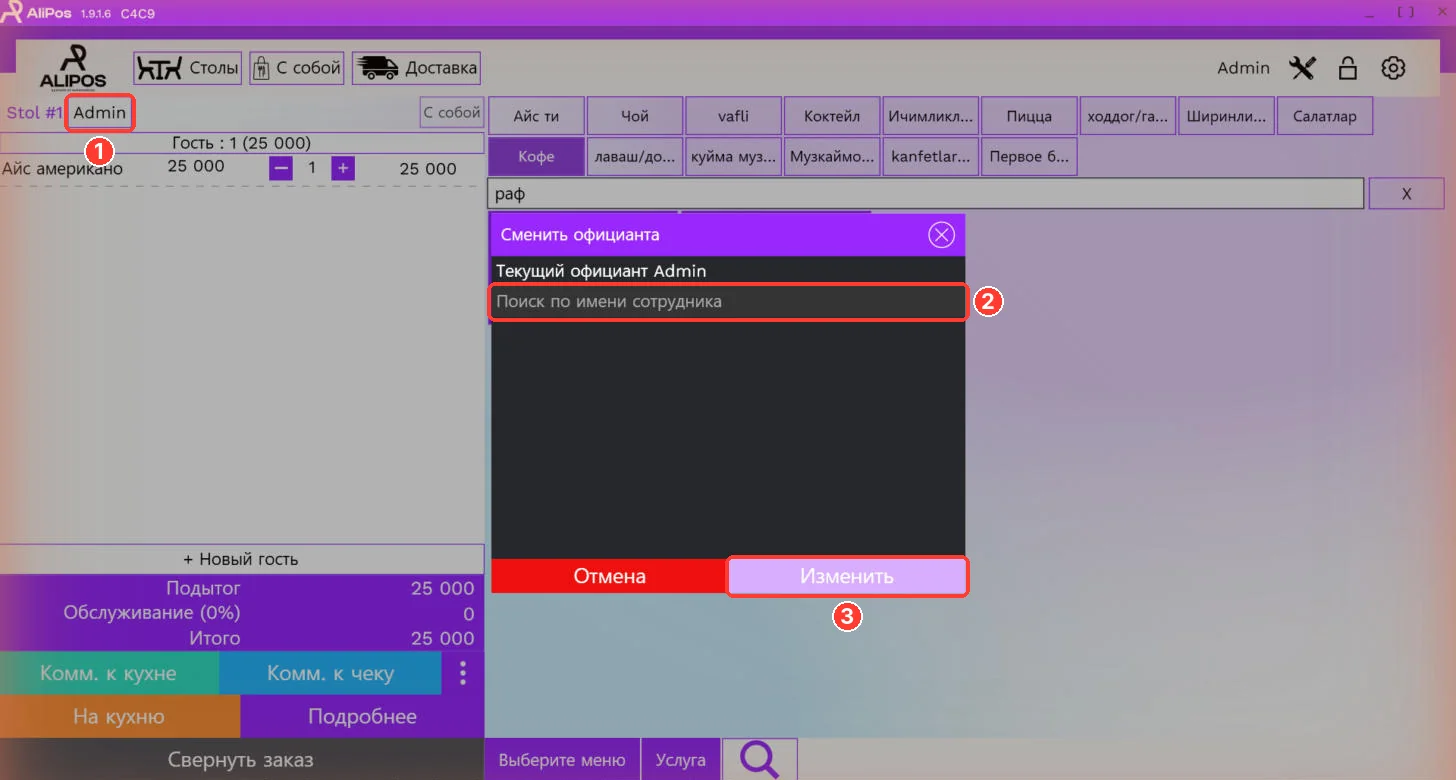Open the Салатлар category
The height and width of the screenshot is (780, 1456).
click(x=1325, y=116)
